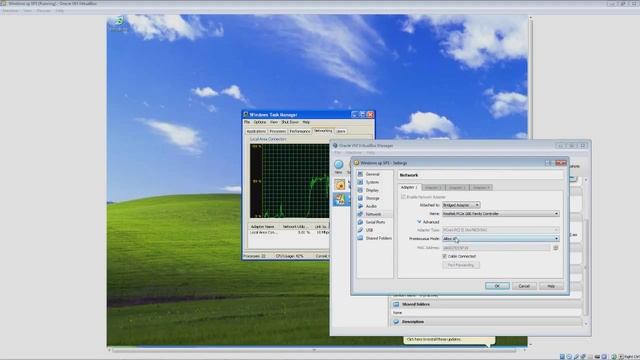Toggle Cable Connected checkbox
640x360 pixels.
[x=444, y=256]
